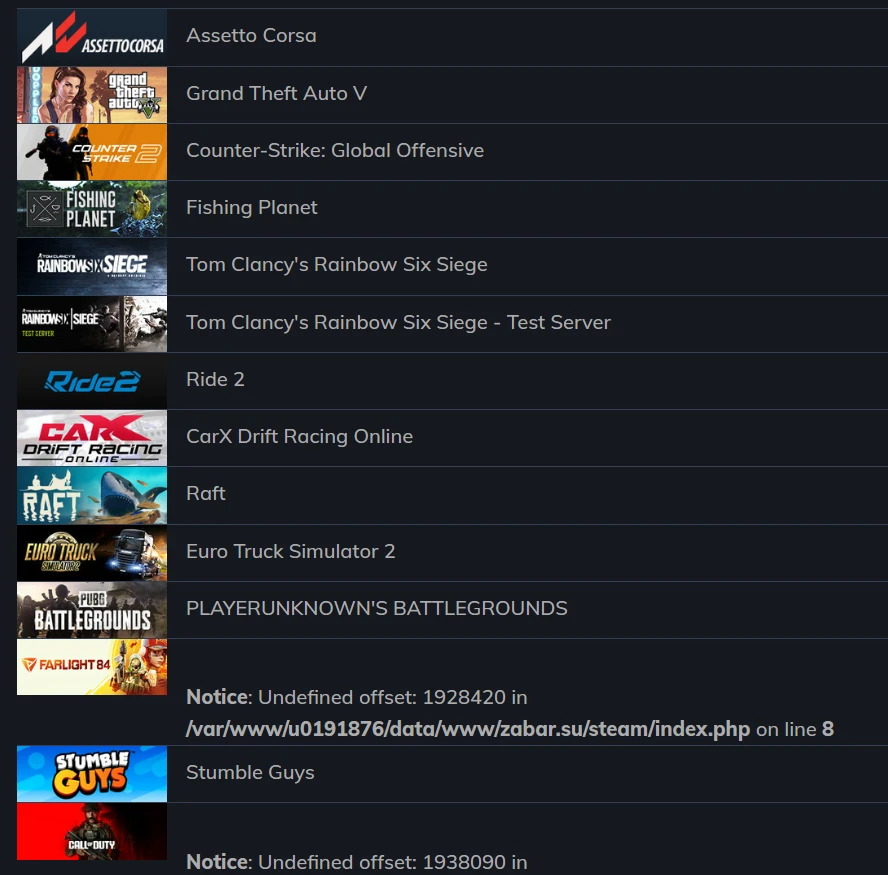Click the Ride 2 logo banner
Viewport: 888px width, 875px height.
coord(92,381)
